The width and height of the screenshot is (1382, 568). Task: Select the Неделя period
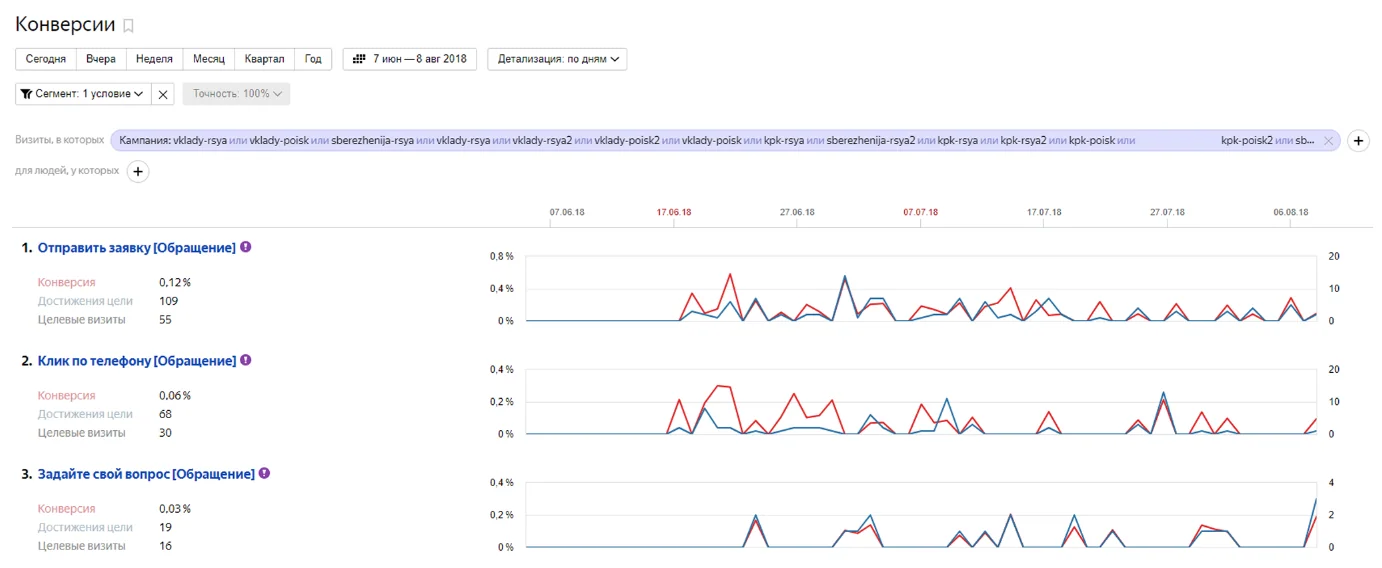pyautogui.click(x=154, y=59)
